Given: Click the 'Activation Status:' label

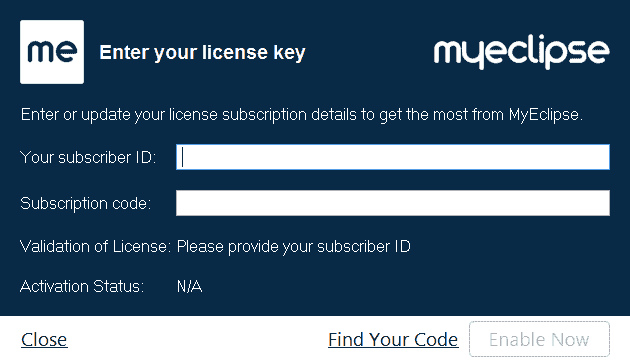Looking at the screenshot, I should (x=82, y=286).
